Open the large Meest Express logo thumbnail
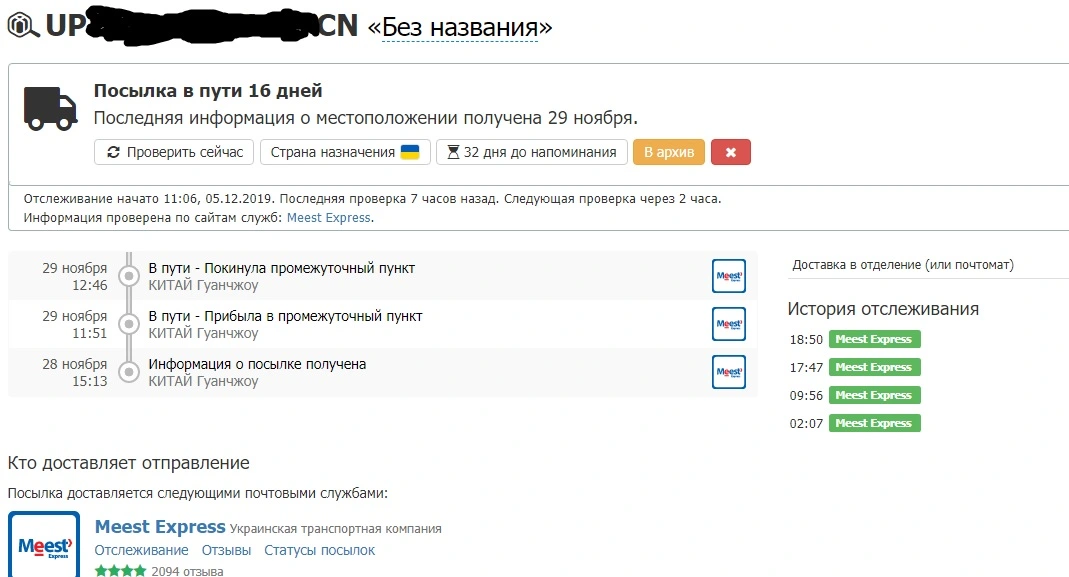 click(44, 545)
